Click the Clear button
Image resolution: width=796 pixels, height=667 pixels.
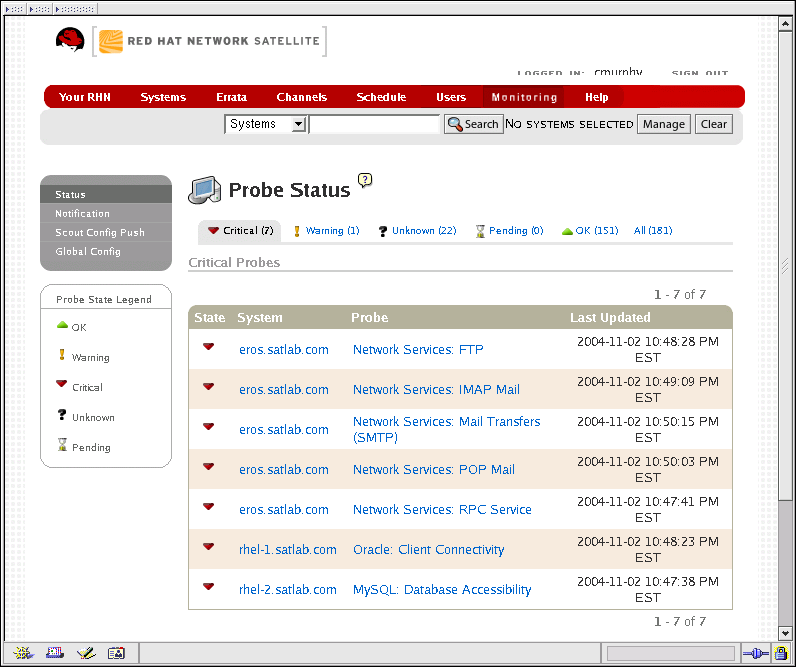pos(713,124)
